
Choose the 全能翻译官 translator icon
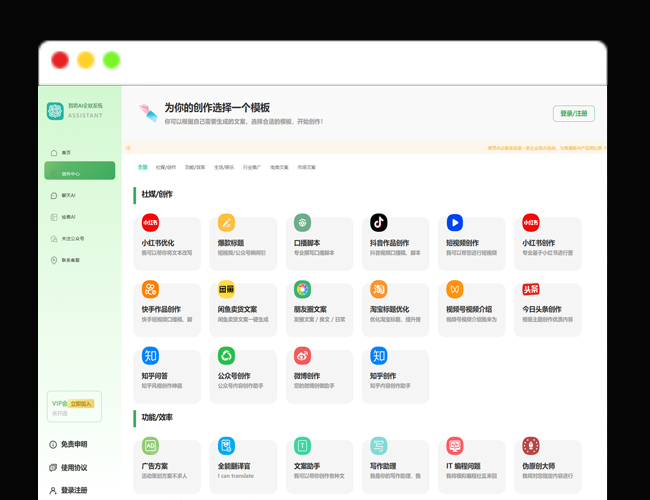[226, 446]
